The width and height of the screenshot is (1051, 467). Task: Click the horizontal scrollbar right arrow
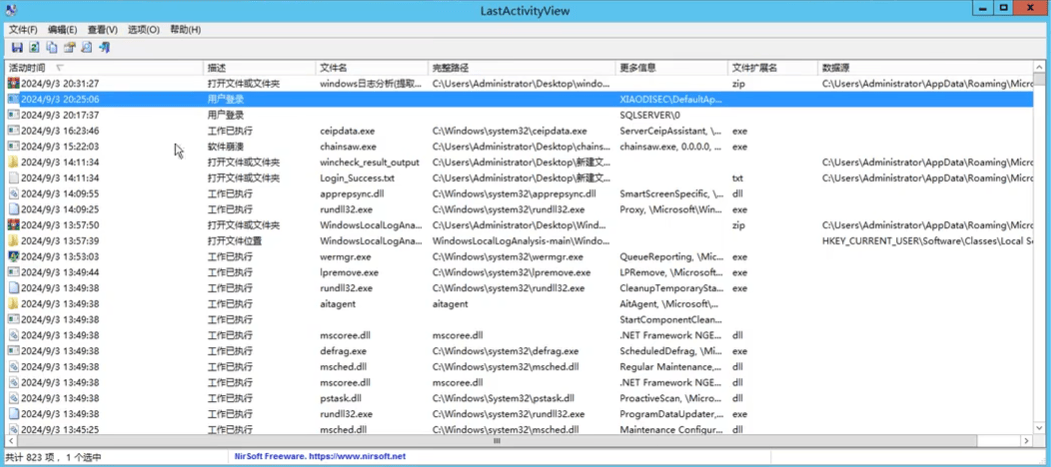1028,441
